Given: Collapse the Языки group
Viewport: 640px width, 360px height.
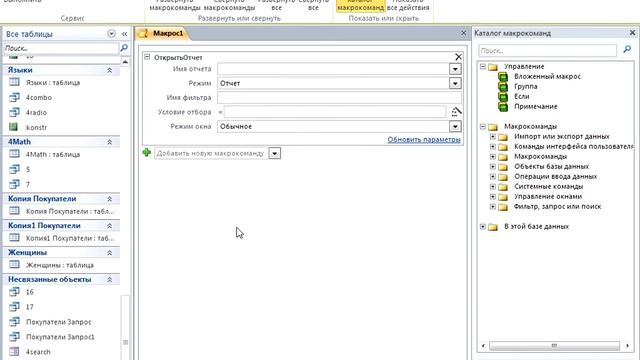Looking at the screenshot, I should tap(109, 70).
